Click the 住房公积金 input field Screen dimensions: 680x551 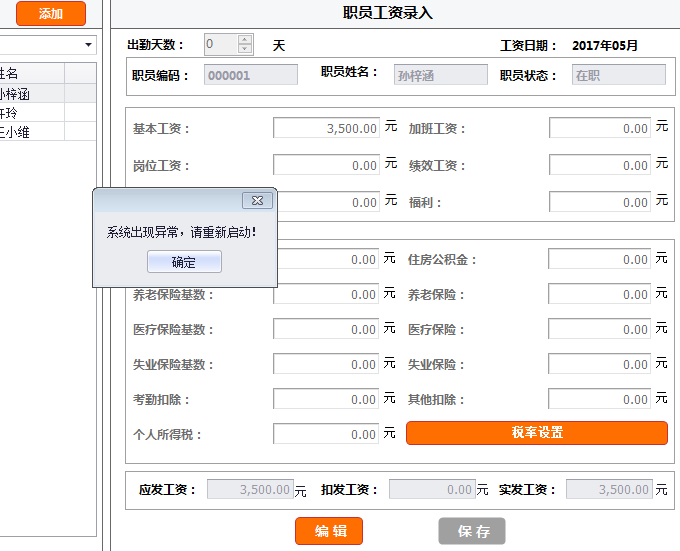click(x=601, y=259)
